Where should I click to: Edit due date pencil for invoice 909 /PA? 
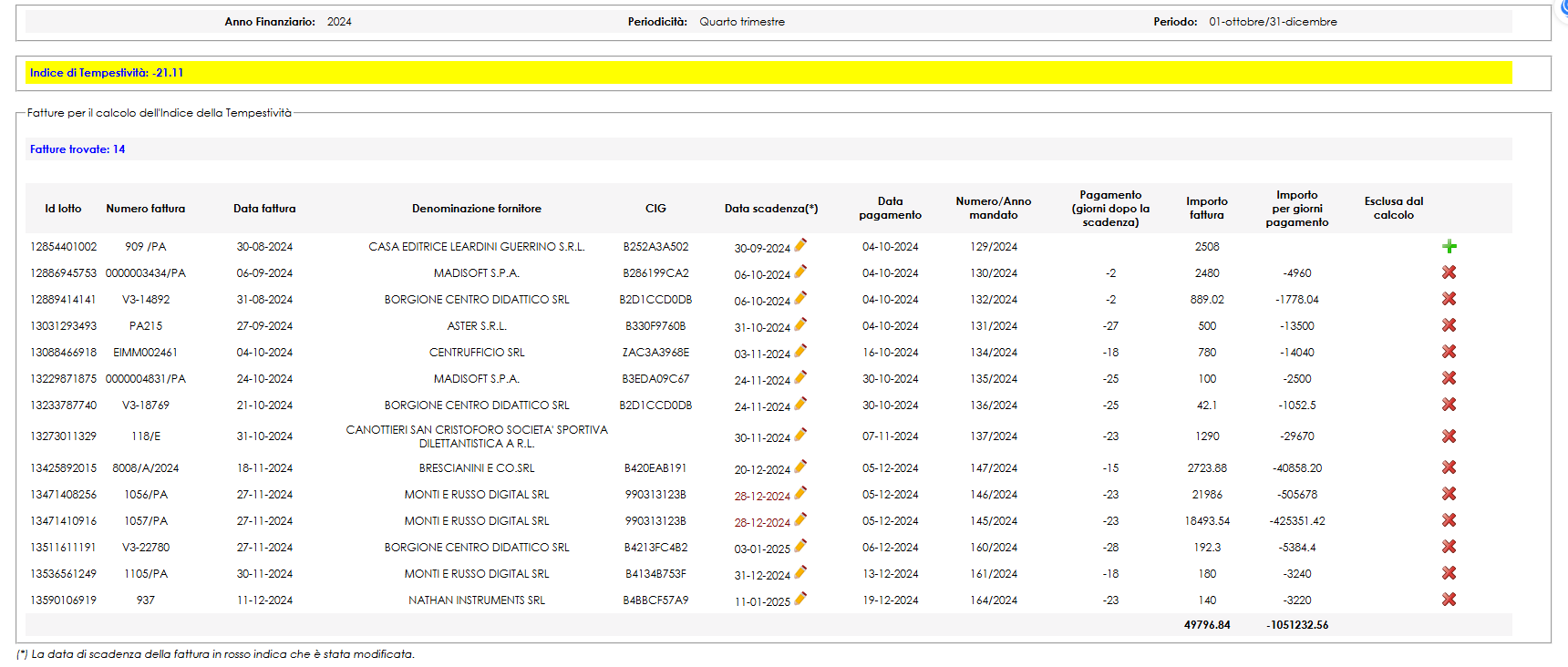pyautogui.click(x=800, y=245)
